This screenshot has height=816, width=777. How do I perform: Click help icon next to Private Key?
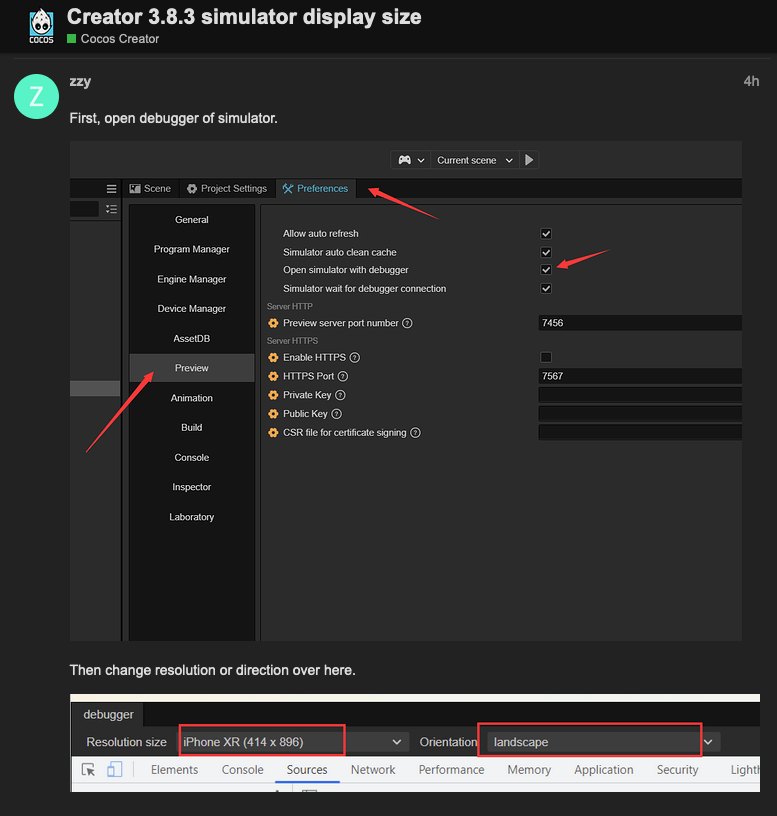click(340, 395)
